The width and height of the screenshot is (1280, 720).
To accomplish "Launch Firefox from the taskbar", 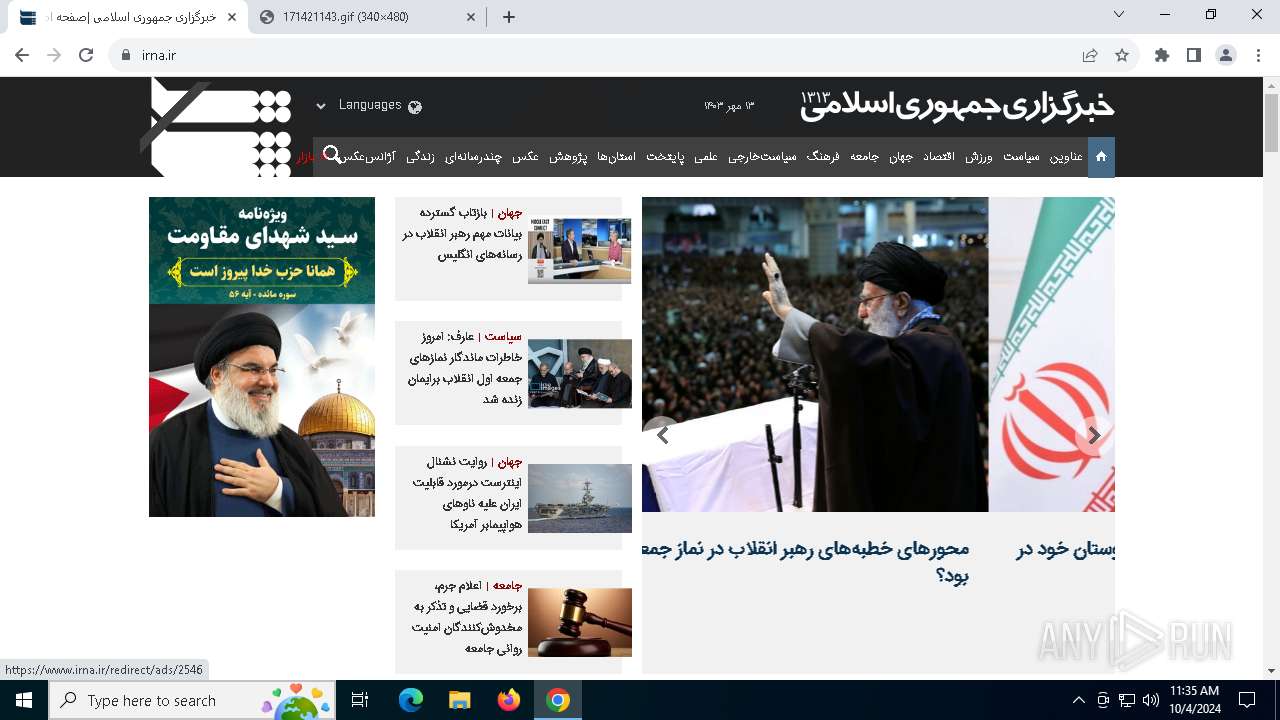I will [x=509, y=700].
